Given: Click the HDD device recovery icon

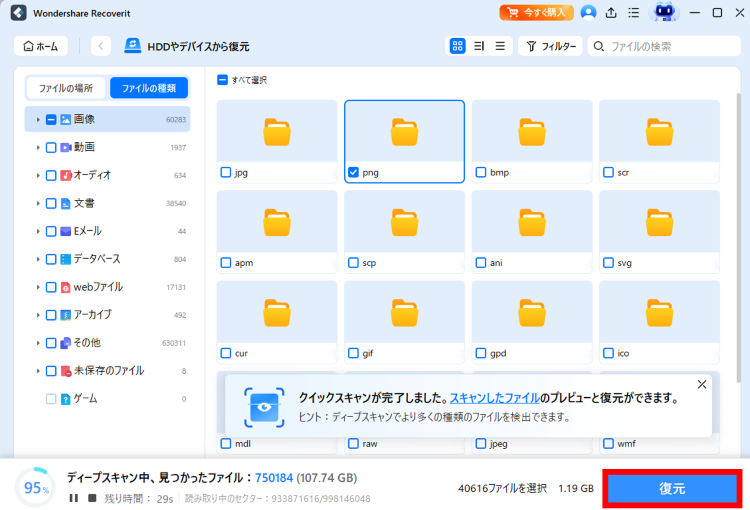Looking at the screenshot, I should (x=132, y=46).
